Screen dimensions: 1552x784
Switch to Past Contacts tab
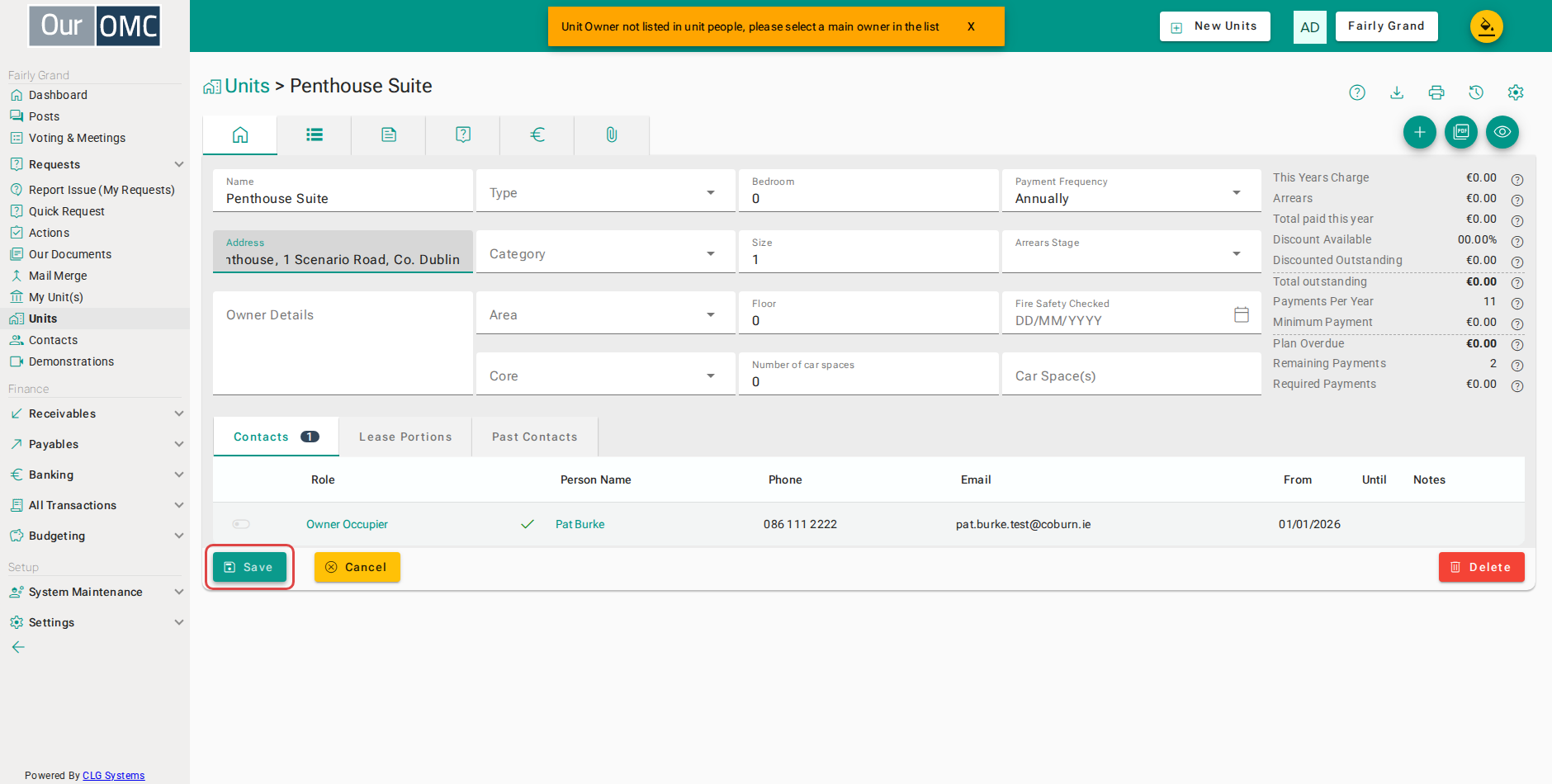click(535, 437)
